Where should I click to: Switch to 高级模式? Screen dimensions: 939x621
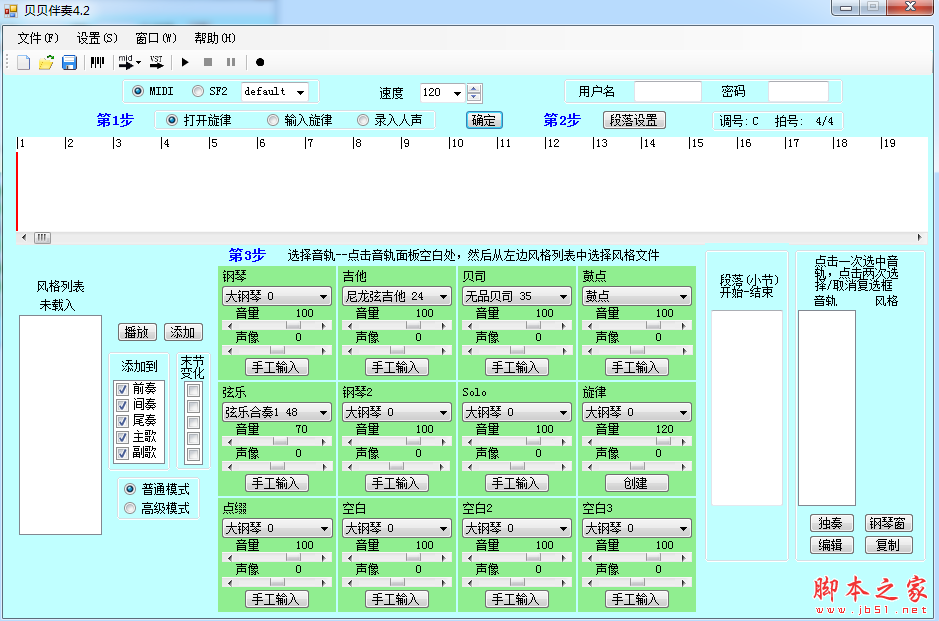130,508
